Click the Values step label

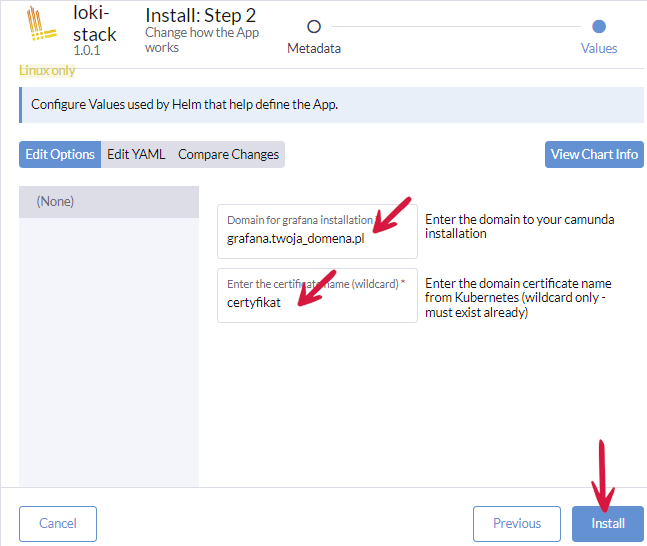pyautogui.click(x=599, y=48)
